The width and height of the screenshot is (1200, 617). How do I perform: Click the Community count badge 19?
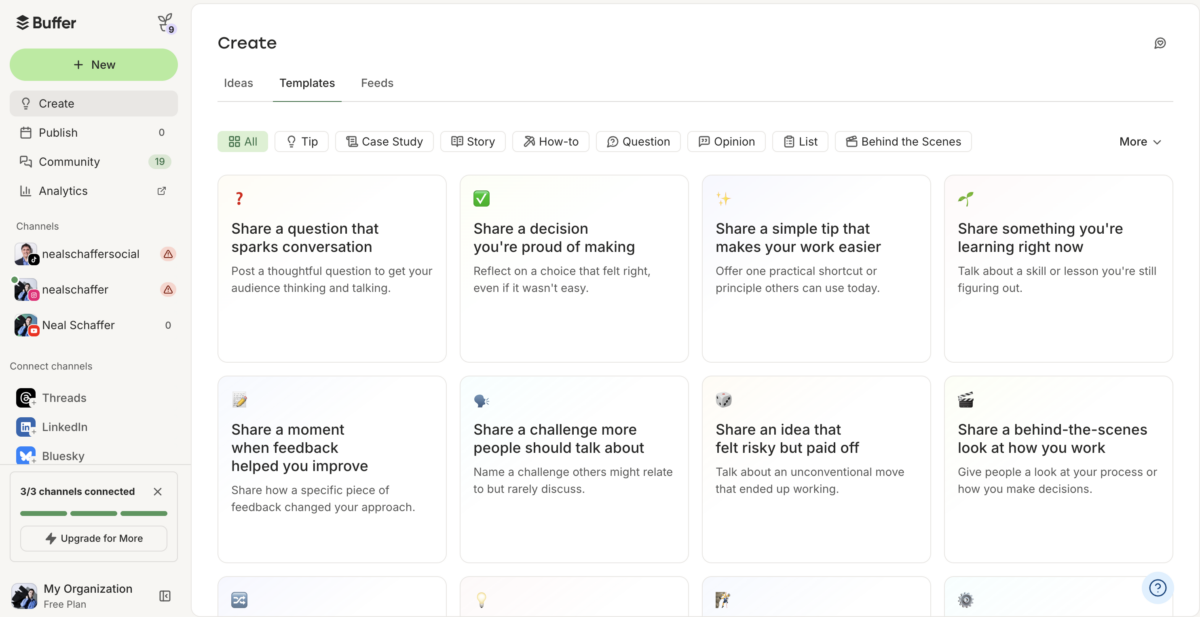[160, 161]
